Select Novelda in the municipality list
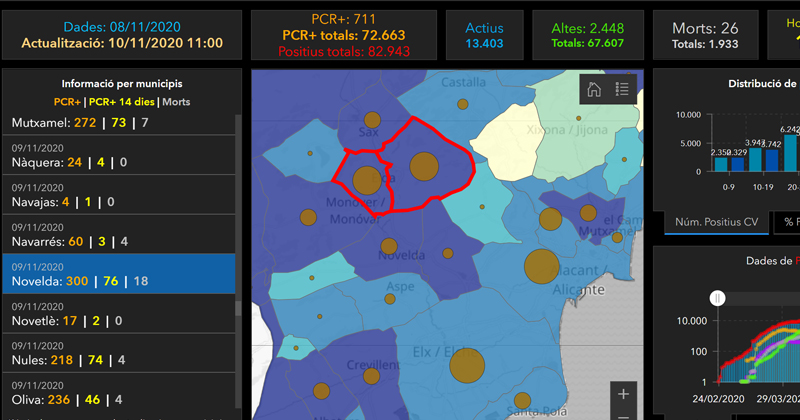 pyautogui.click(x=119, y=273)
